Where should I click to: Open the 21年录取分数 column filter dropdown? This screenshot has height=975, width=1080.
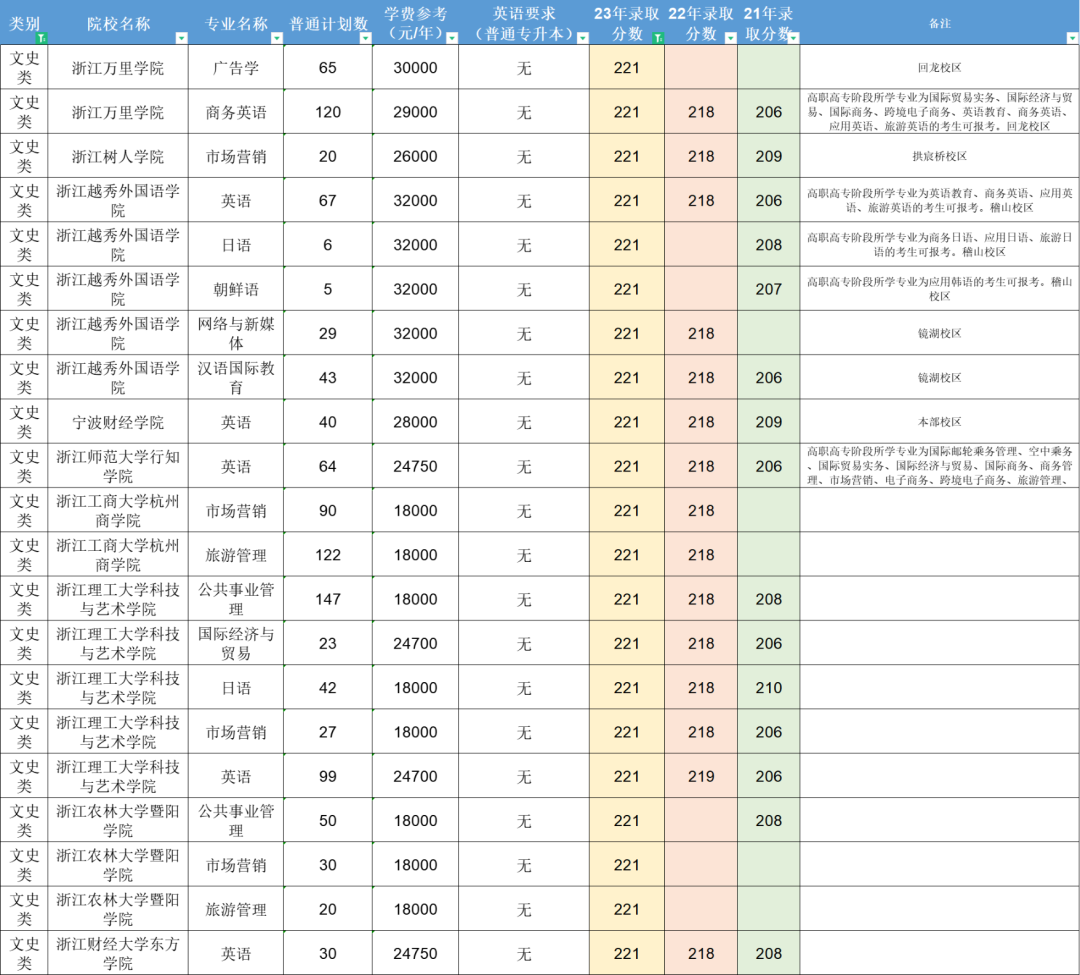coord(793,38)
